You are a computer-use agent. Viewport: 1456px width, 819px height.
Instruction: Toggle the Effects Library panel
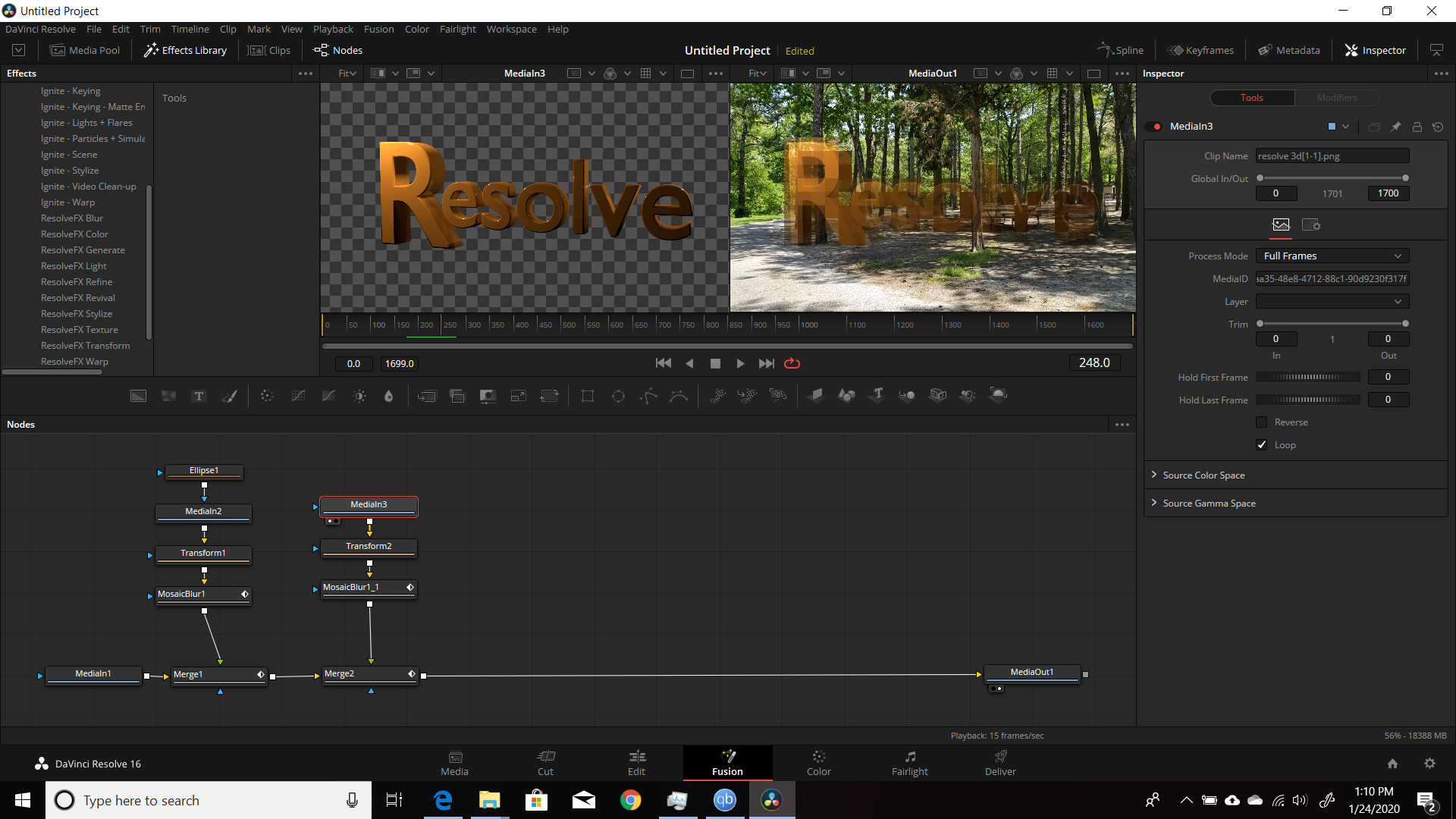pyautogui.click(x=185, y=50)
